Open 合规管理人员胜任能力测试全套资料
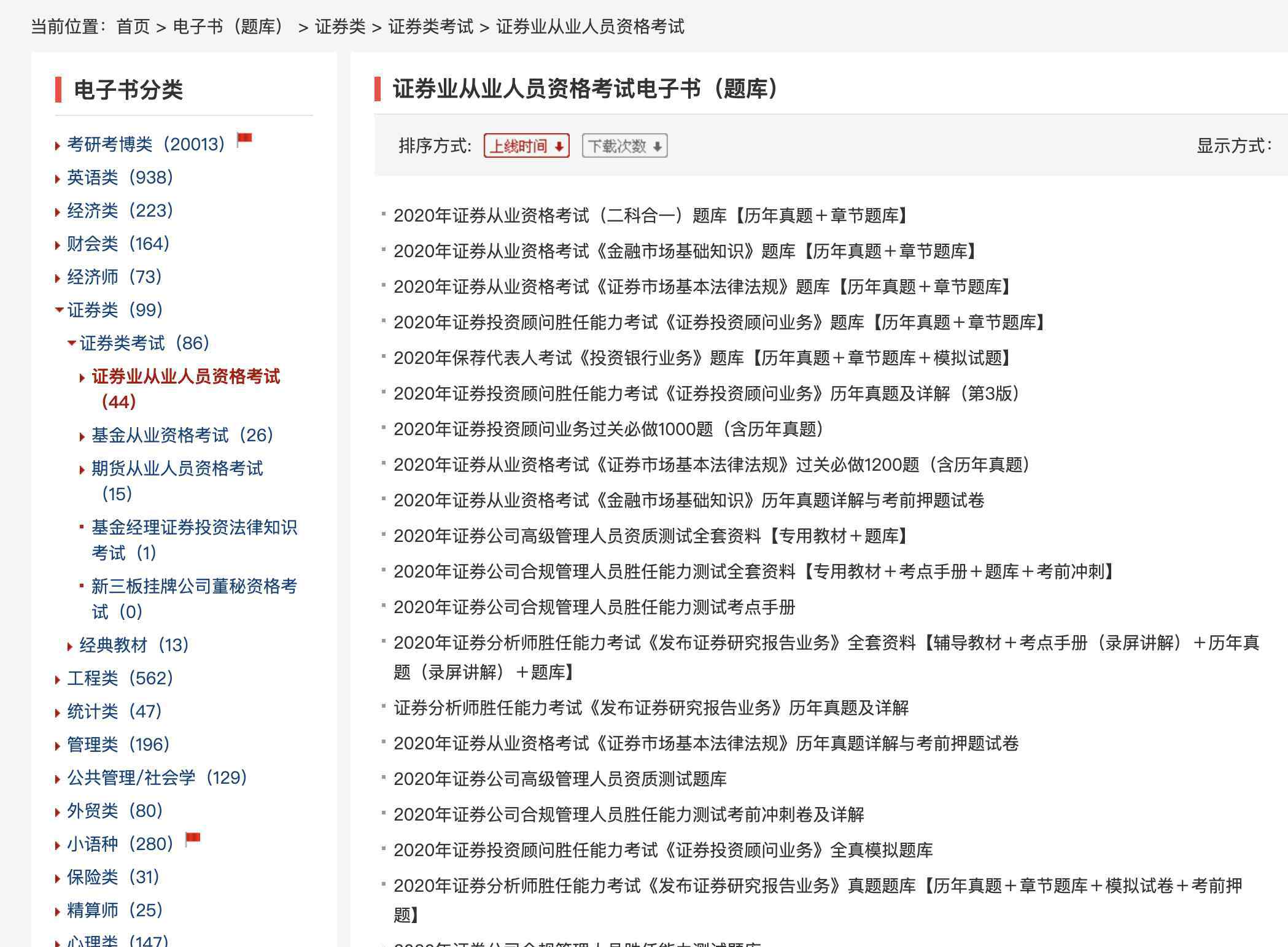 [x=755, y=571]
